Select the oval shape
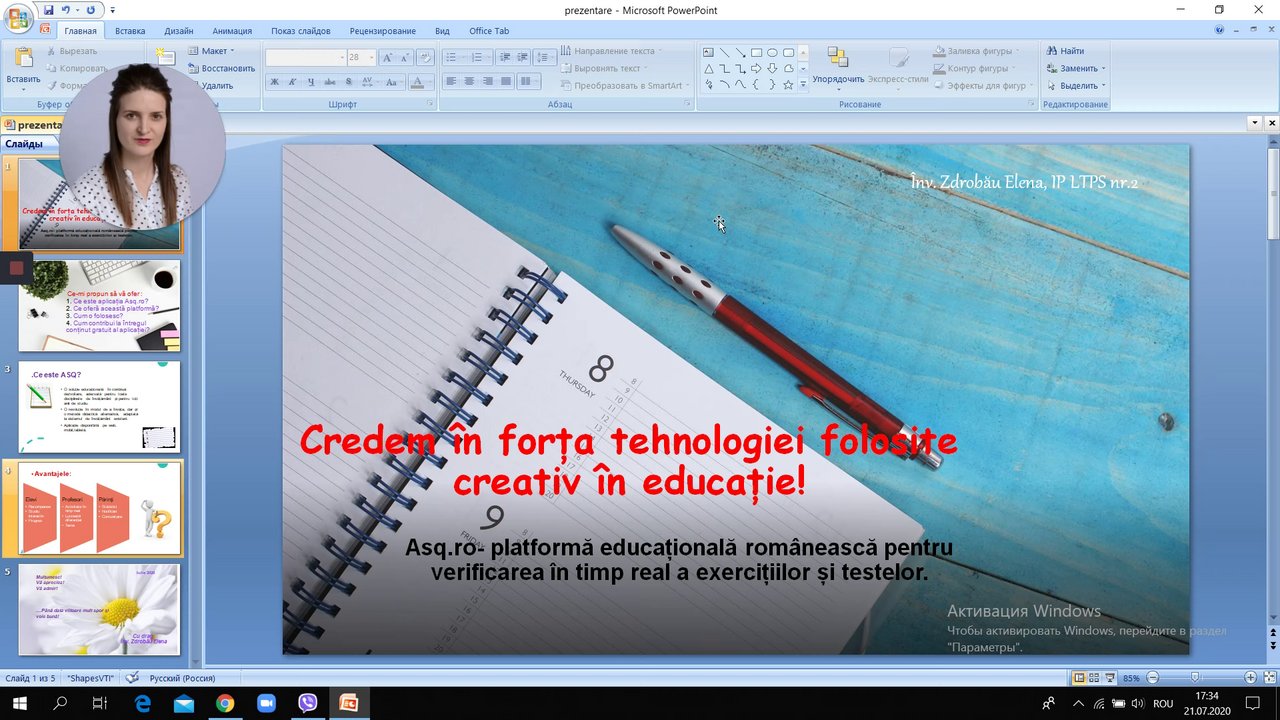This screenshot has width=1280, height=720. coord(772,52)
